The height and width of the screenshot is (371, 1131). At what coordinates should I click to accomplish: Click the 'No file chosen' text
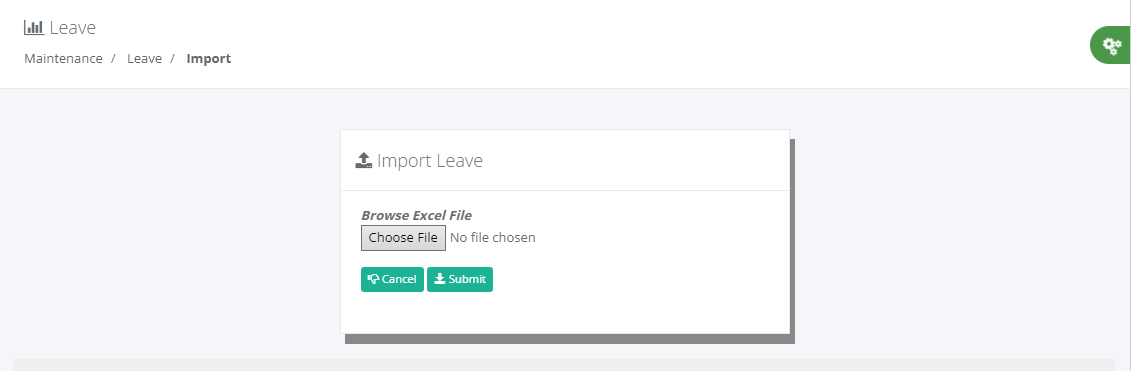(x=493, y=237)
